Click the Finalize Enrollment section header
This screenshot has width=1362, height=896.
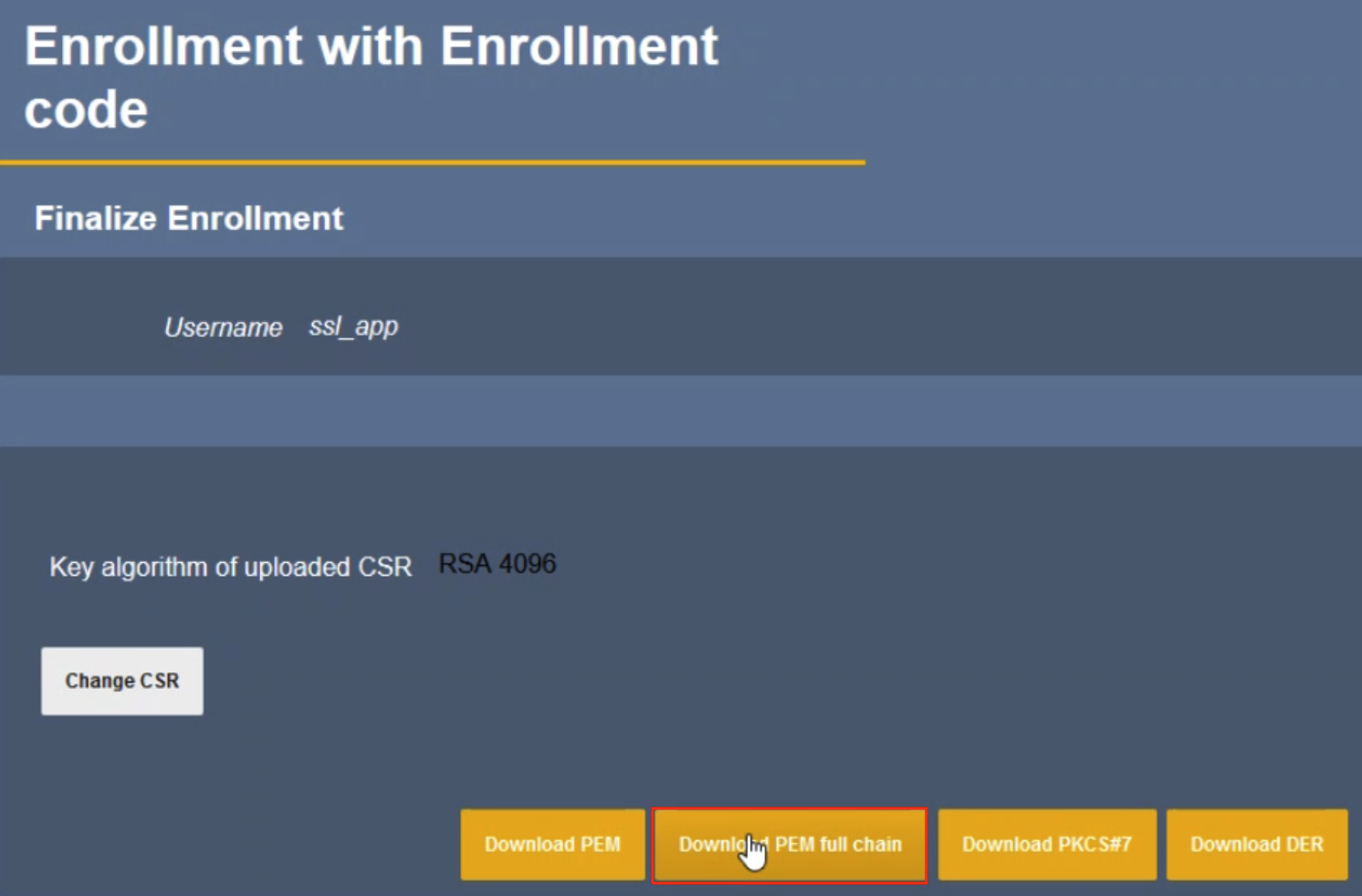(189, 219)
